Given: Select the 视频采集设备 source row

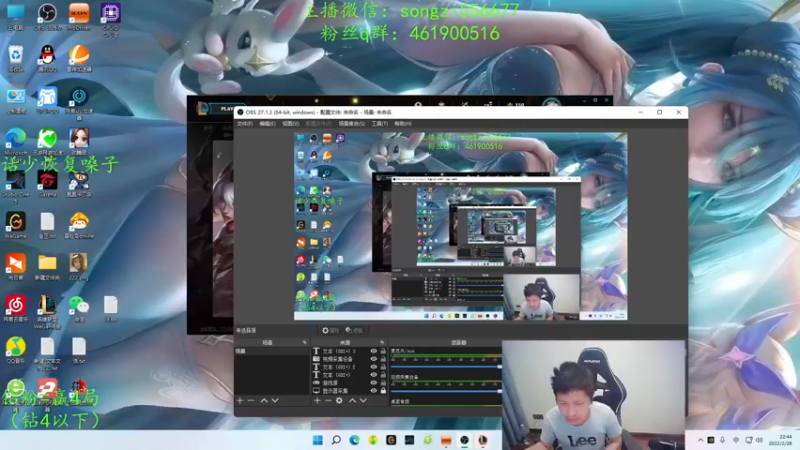Looking at the screenshot, I should point(349,359).
